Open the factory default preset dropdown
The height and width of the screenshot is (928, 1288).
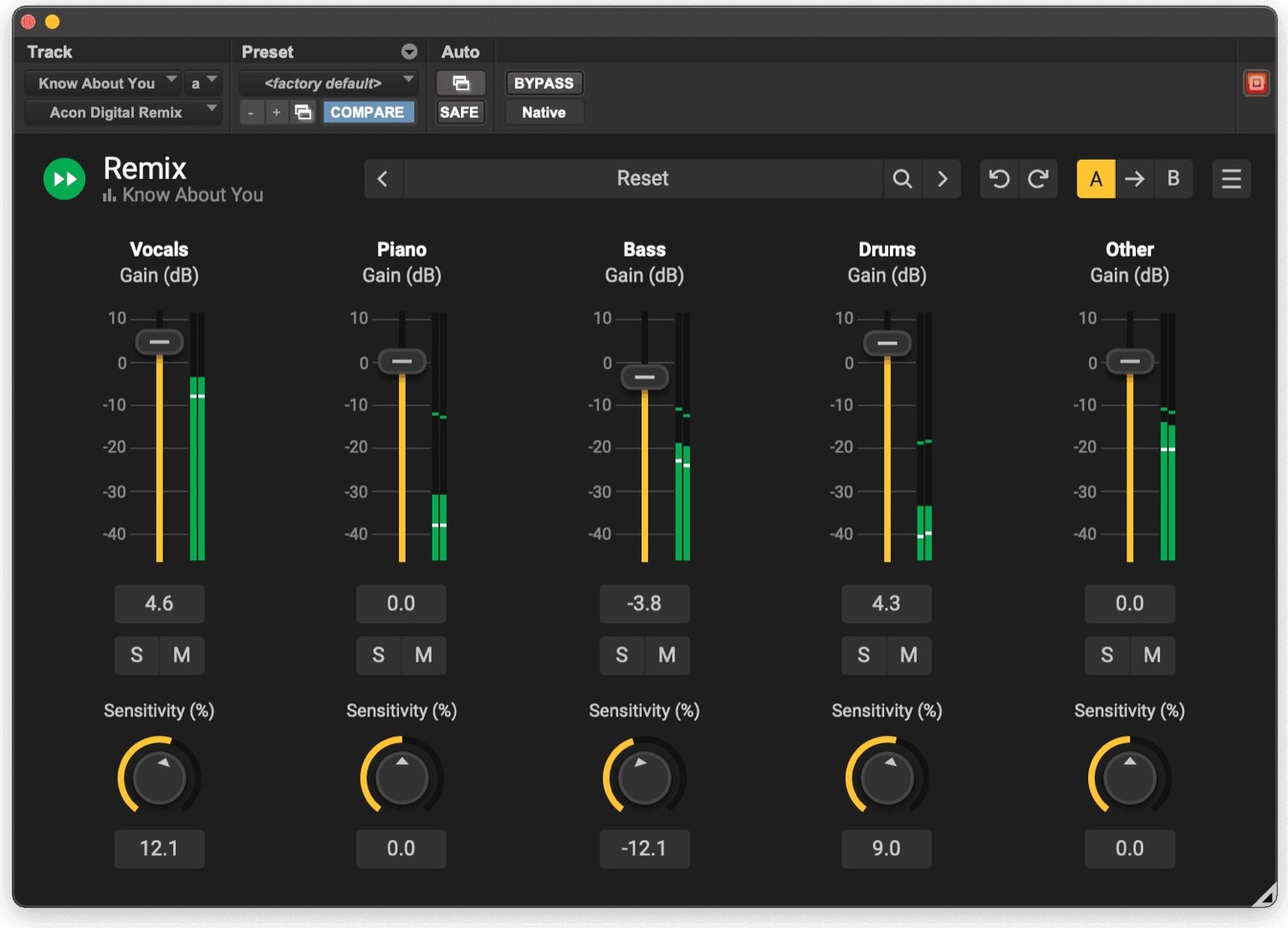tap(330, 83)
